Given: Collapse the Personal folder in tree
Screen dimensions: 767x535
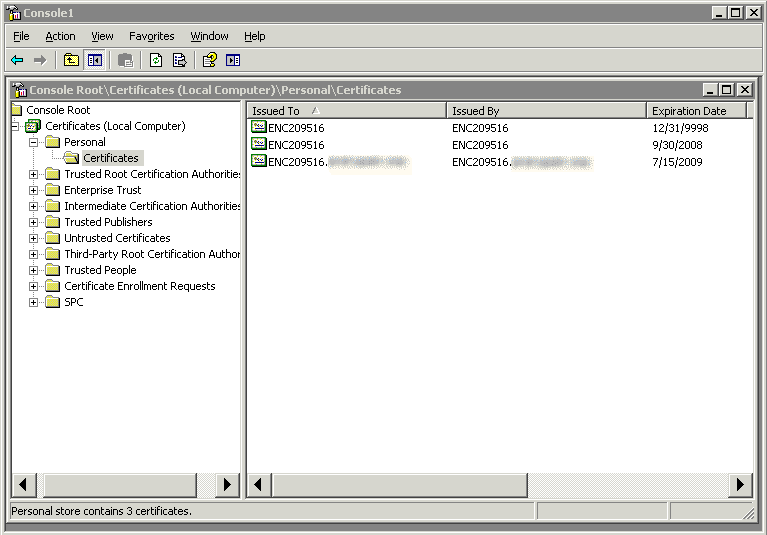Looking at the screenshot, I should [x=33, y=142].
